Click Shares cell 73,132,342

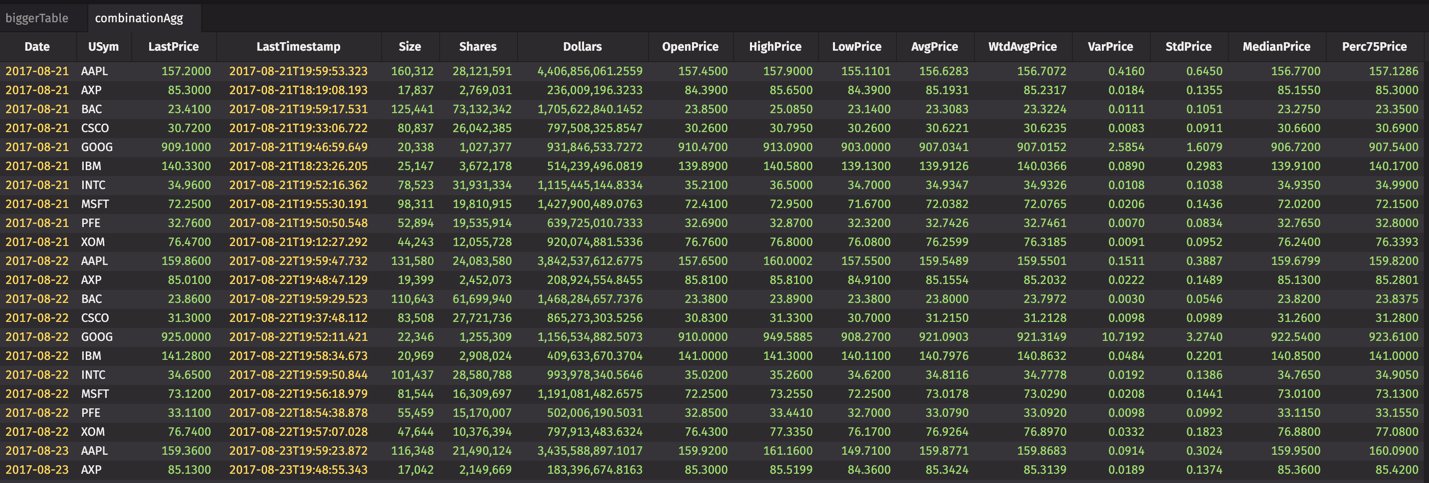pyautogui.click(x=481, y=109)
